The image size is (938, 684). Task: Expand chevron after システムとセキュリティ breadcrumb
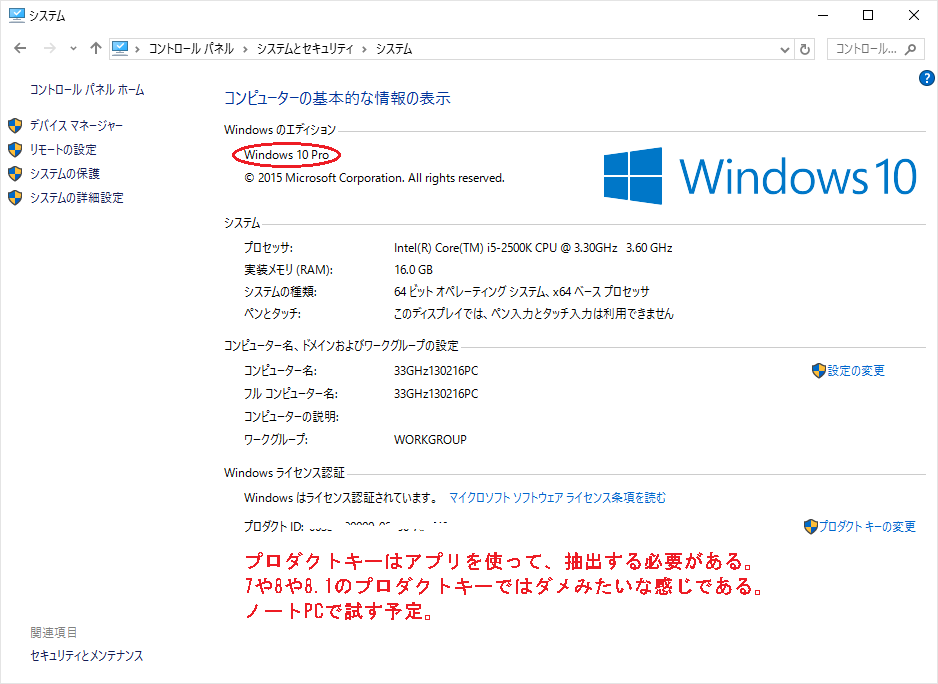(364, 49)
